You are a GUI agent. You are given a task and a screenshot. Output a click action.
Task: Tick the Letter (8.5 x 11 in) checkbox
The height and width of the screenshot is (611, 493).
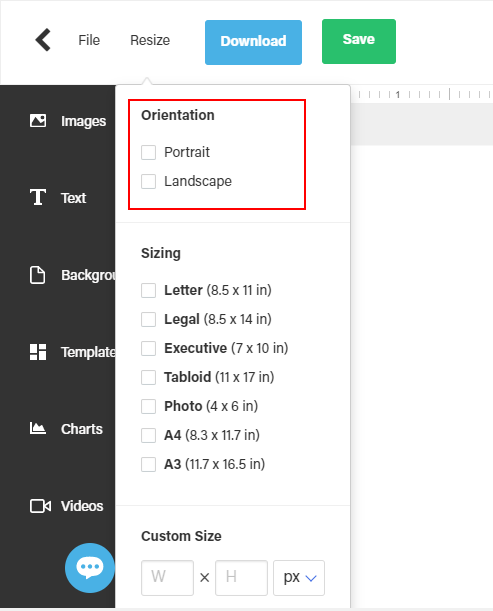[148, 290]
